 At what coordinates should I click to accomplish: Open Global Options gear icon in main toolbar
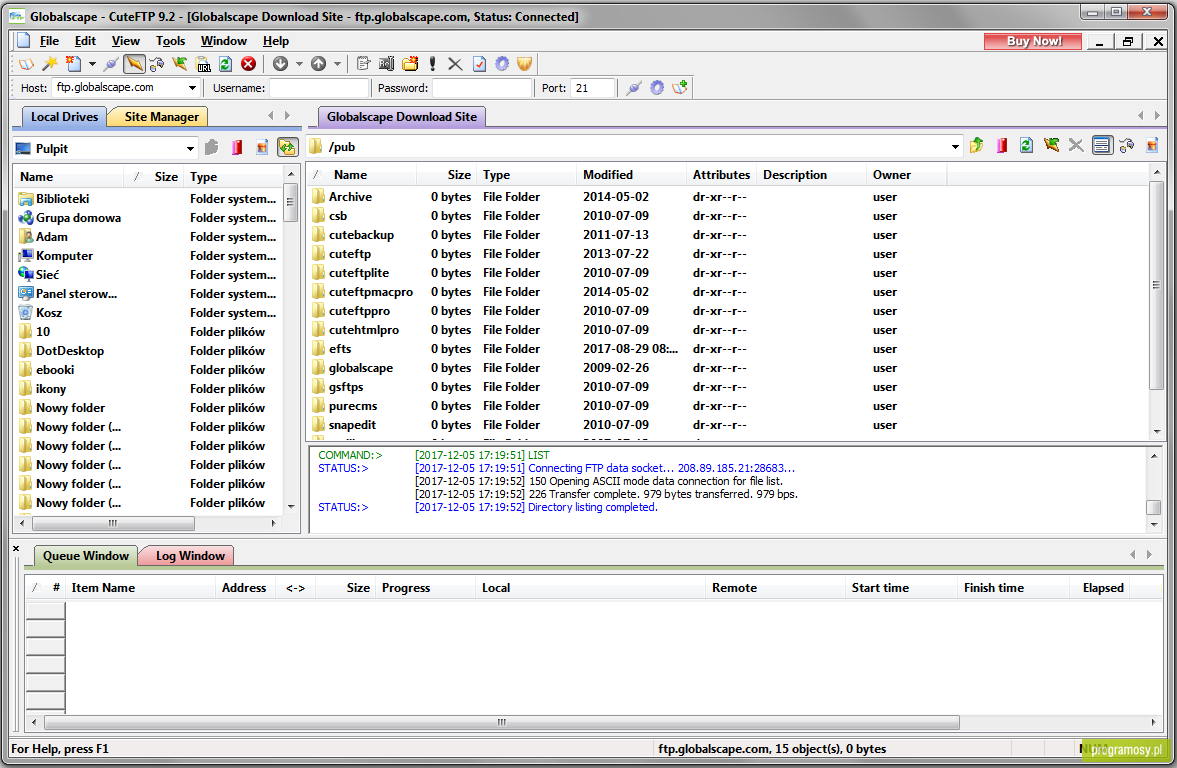[x=502, y=64]
